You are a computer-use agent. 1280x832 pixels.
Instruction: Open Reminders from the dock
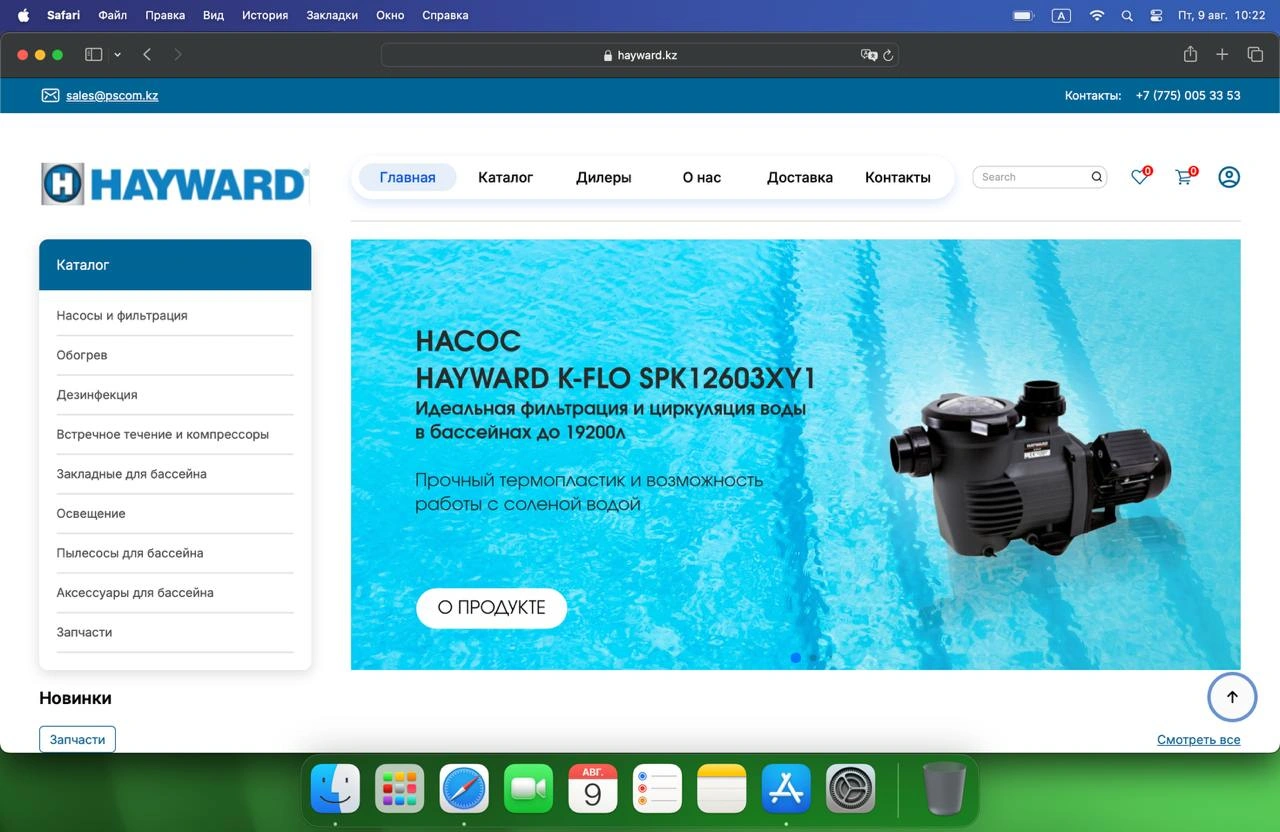(657, 789)
